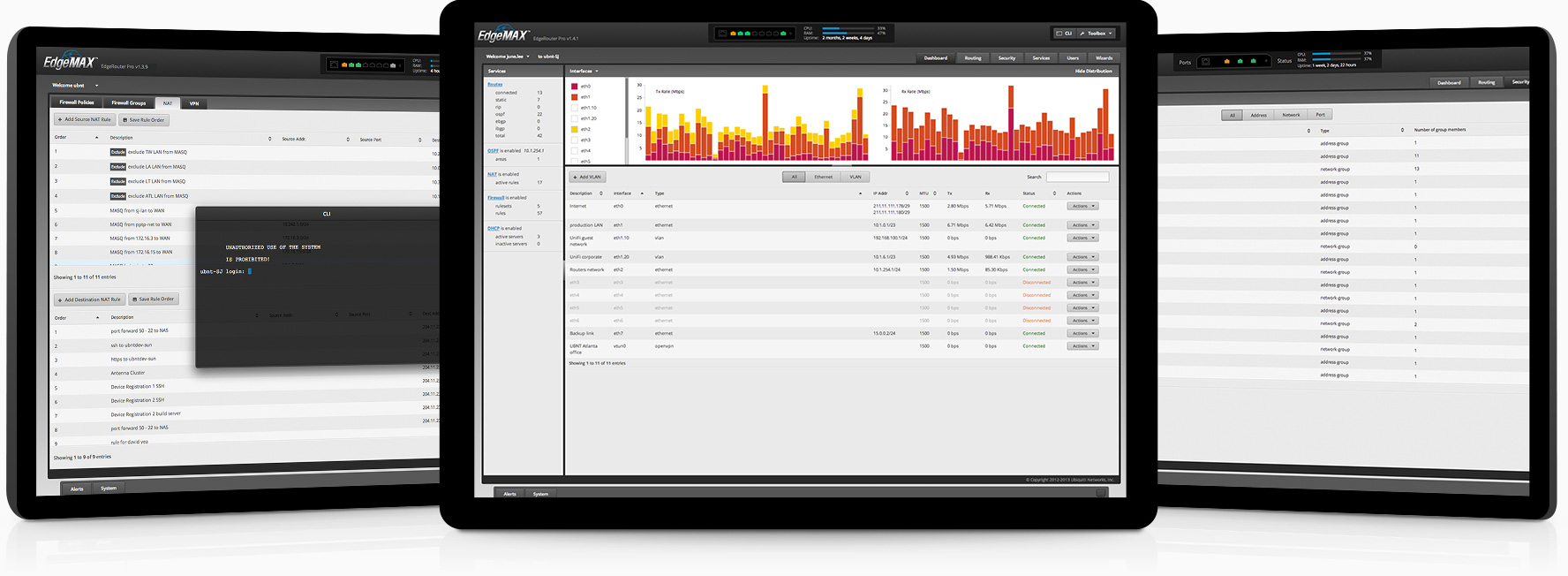The height and width of the screenshot is (576, 1568).
Task: Sort interfaces table by IP Addr column
Action: coord(890,193)
